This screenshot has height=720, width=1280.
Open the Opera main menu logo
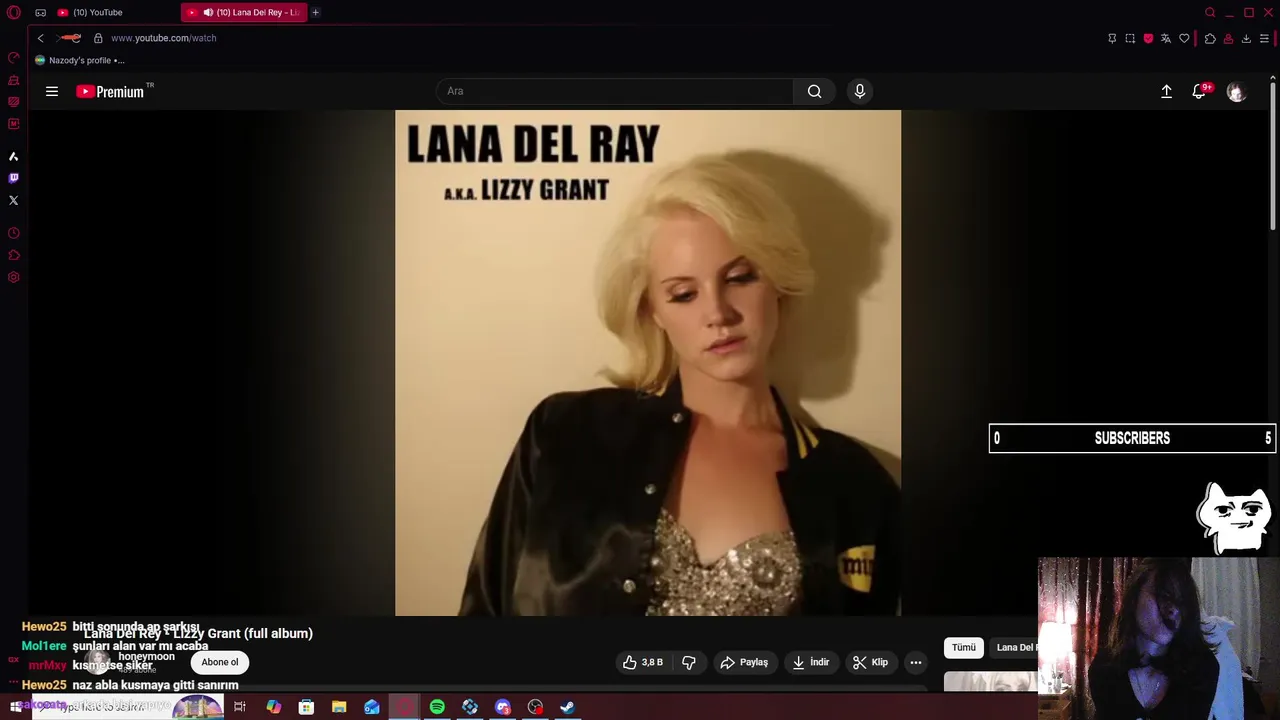pos(14,12)
